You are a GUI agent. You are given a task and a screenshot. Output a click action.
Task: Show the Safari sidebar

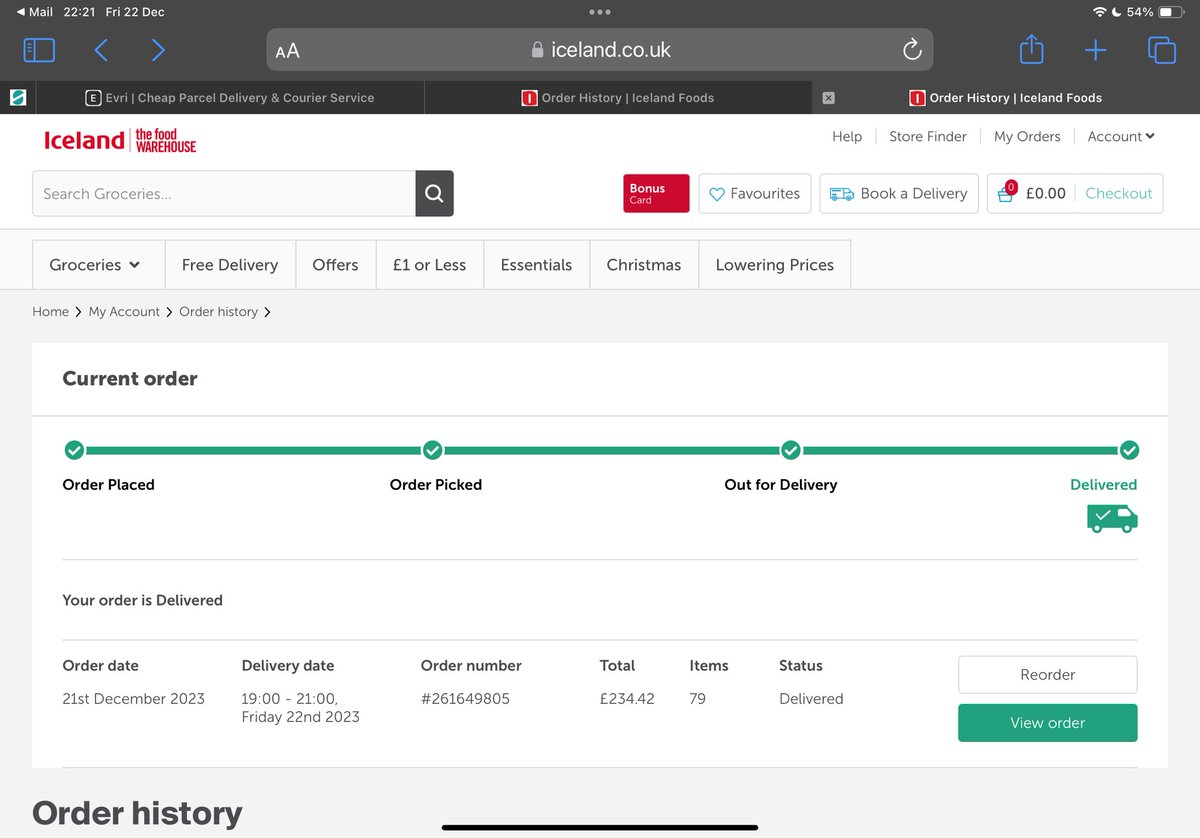(39, 50)
